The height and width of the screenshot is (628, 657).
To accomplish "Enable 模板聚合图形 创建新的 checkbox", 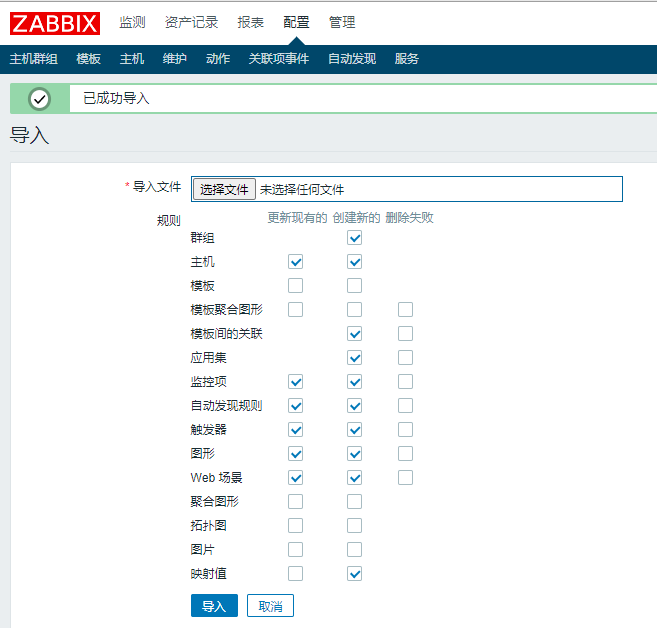I will 354,310.
